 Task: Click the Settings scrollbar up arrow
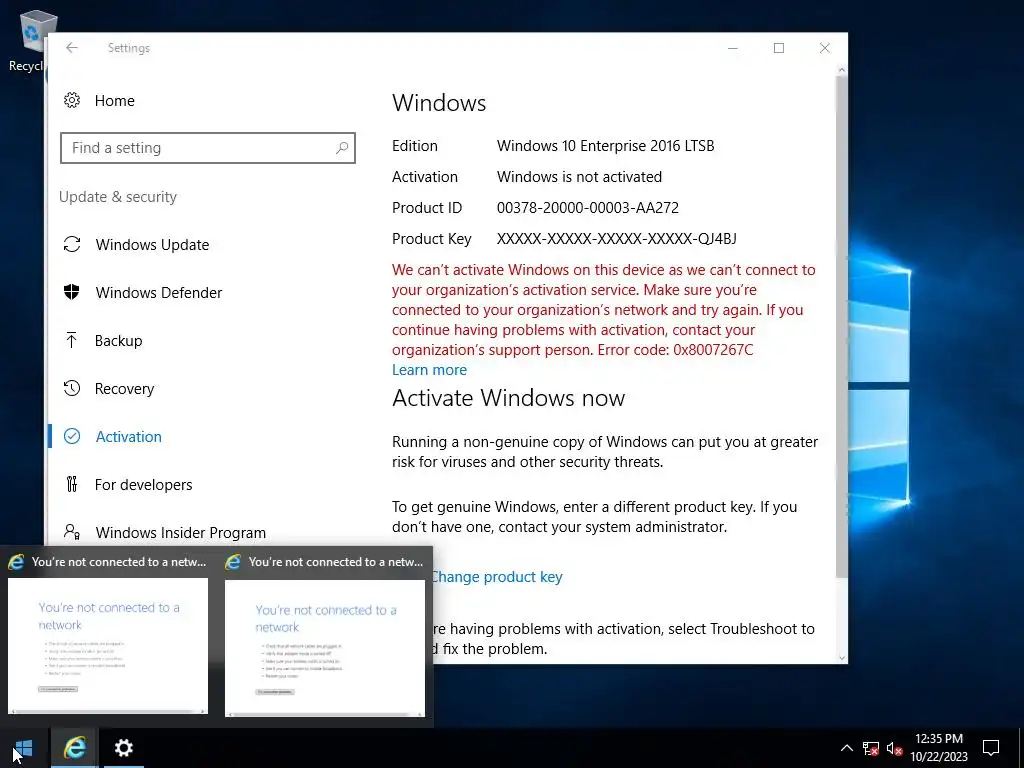click(842, 70)
